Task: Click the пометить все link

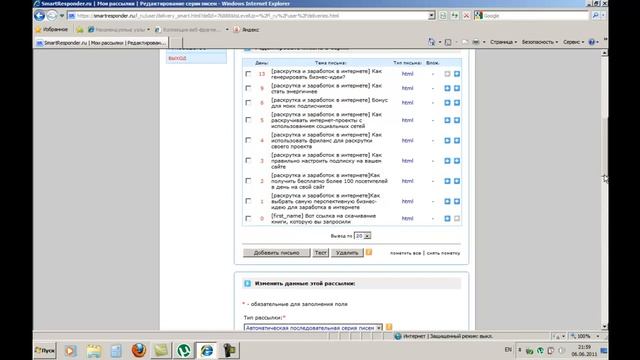Action: pos(405,253)
